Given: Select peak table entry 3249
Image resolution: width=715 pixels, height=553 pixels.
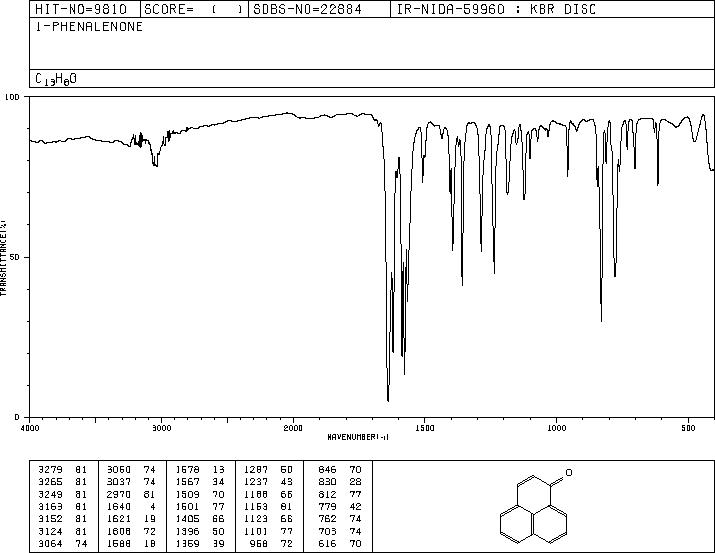Looking at the screenshot, I should coord(51,494).
